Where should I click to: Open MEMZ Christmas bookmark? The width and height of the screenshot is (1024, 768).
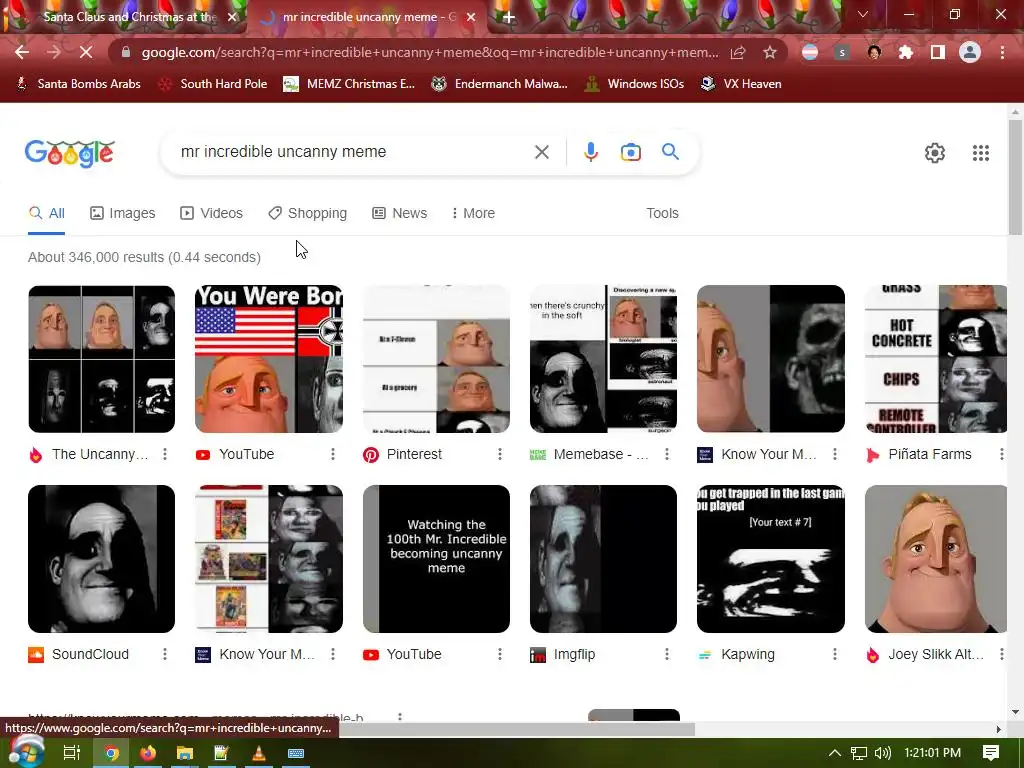point(349,84)
